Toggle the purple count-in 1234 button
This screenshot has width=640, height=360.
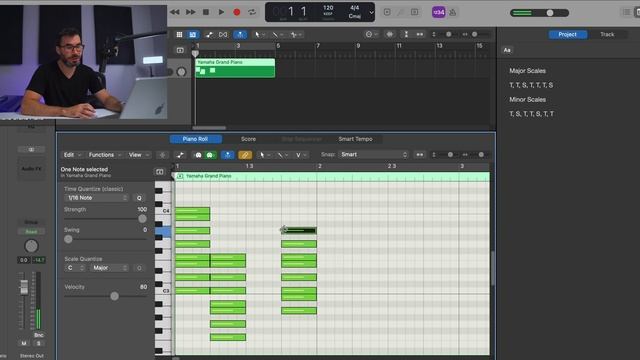pyautogui.click(x=438, y=12)
